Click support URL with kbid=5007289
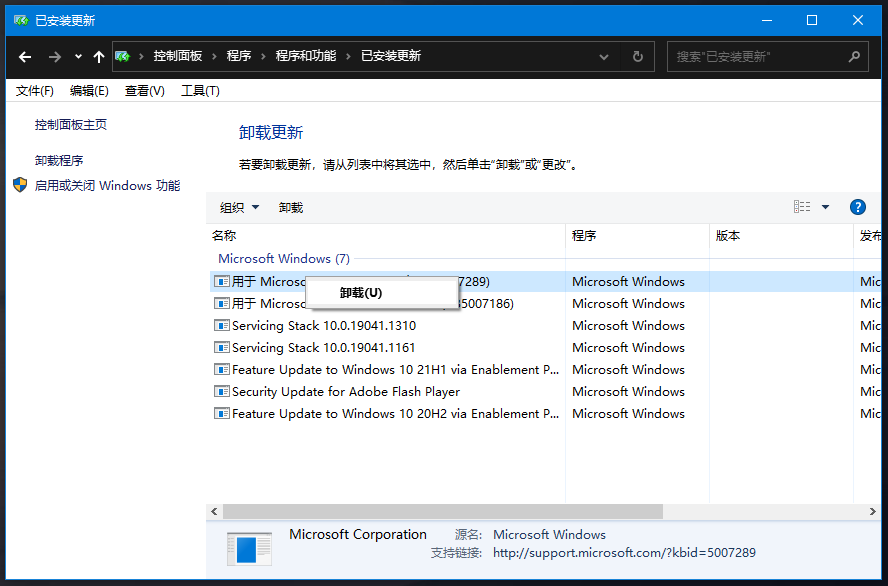The width and height of the screenshot is (888, 586). pos(624,553)
